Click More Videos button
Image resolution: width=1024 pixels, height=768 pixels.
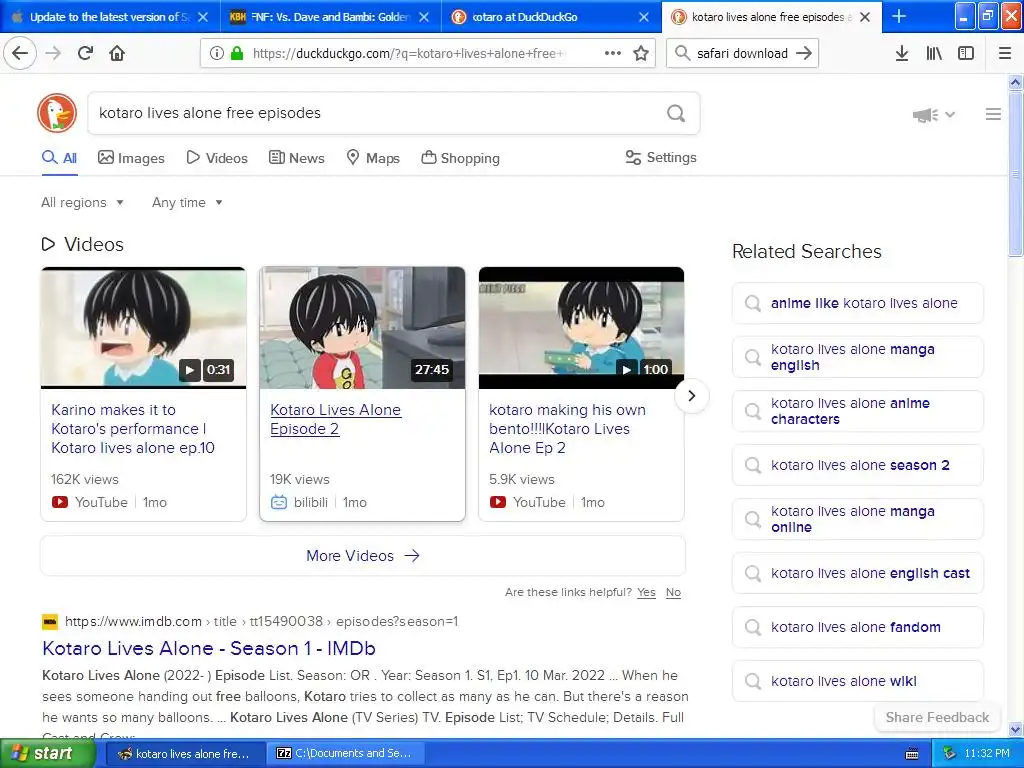(x=362, y=556)
